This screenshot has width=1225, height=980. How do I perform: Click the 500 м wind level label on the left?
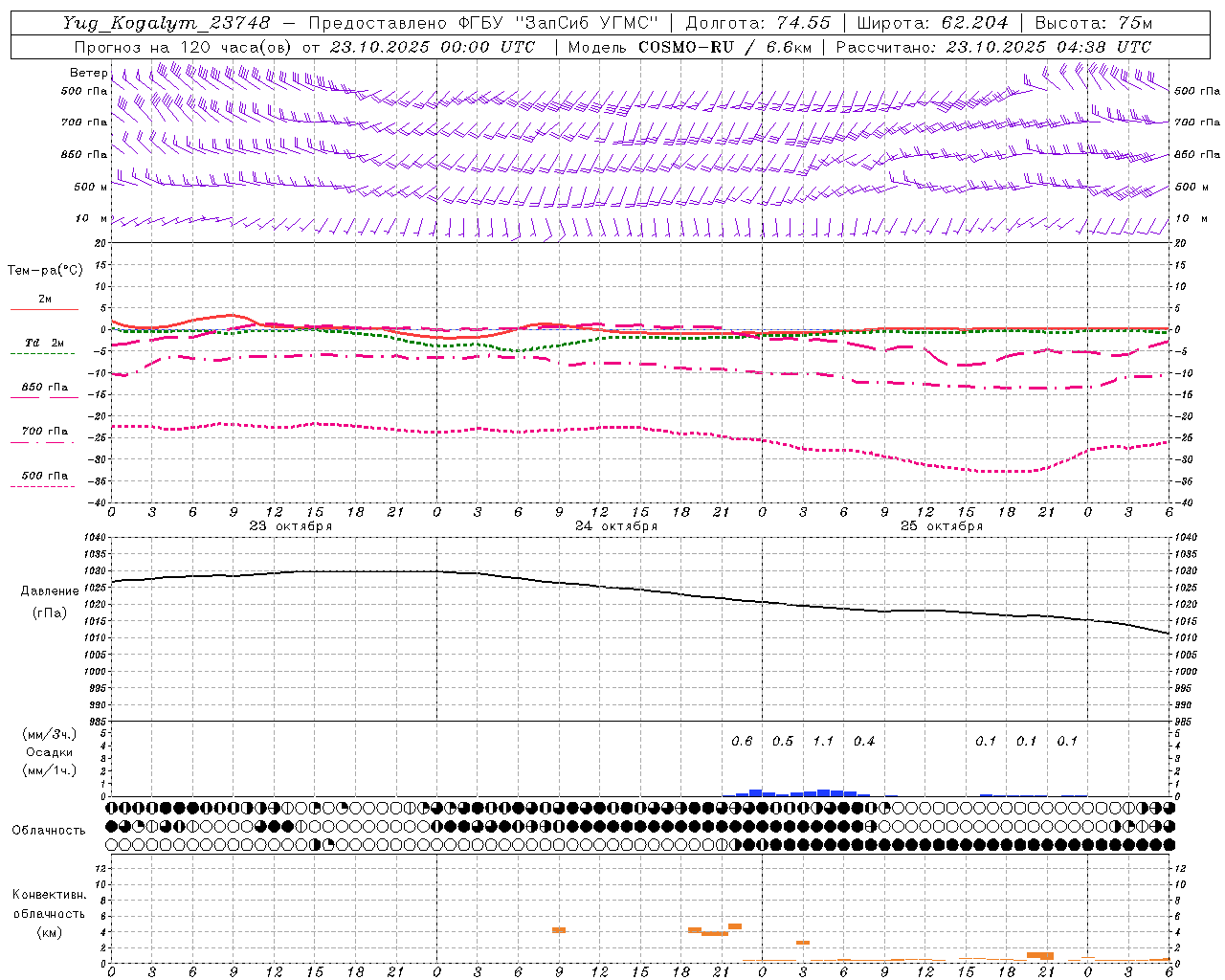91,187
